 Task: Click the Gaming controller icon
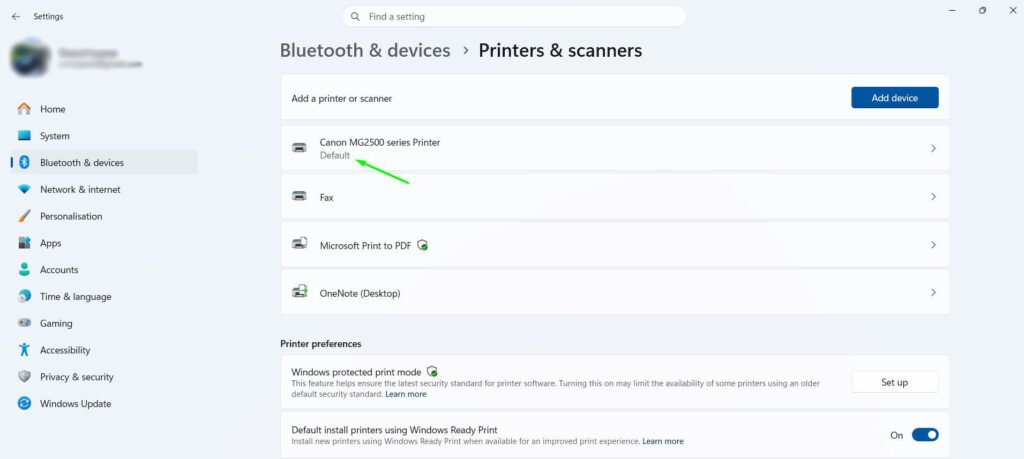24,323
